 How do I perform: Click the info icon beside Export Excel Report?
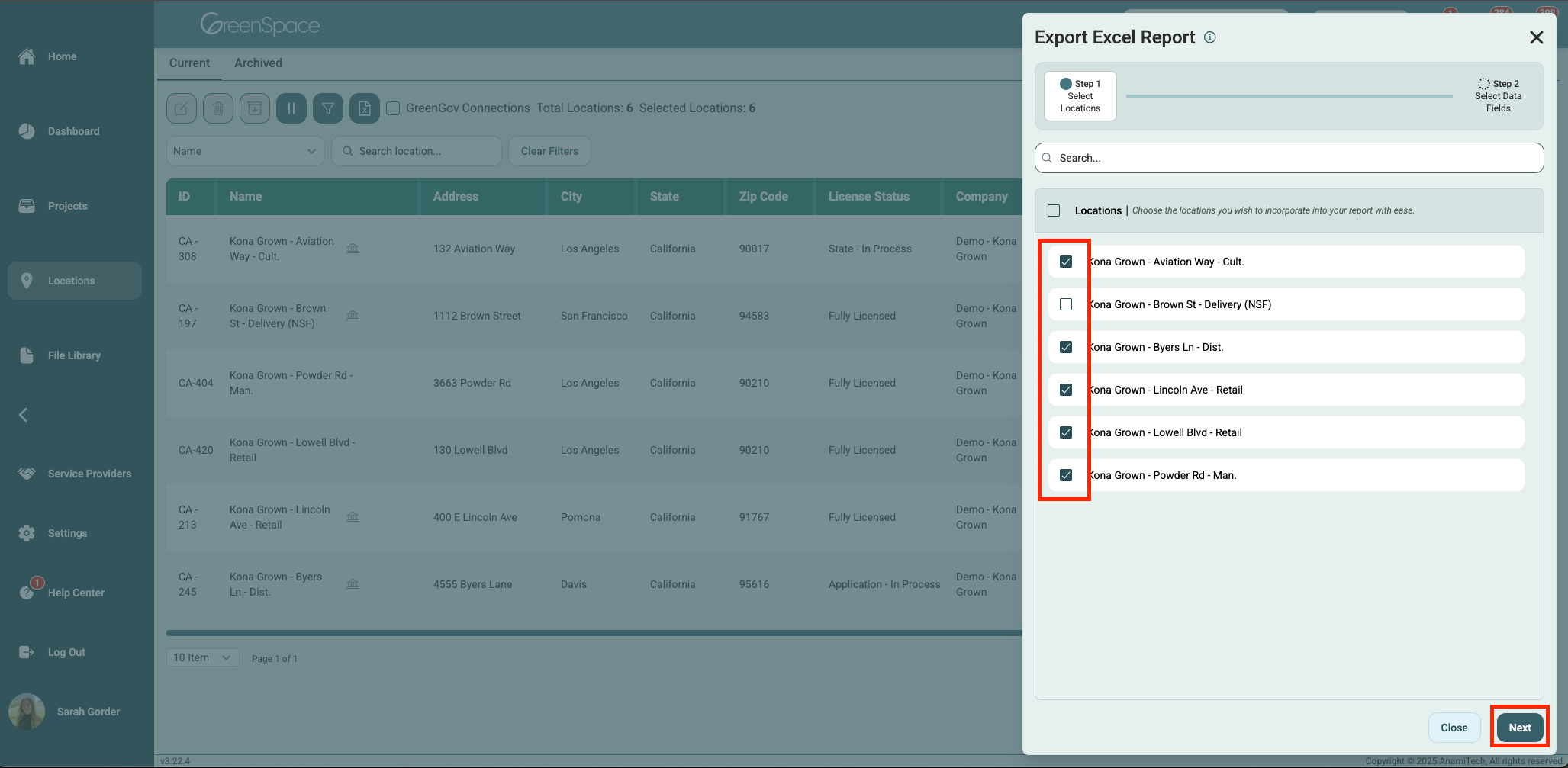1210,37
